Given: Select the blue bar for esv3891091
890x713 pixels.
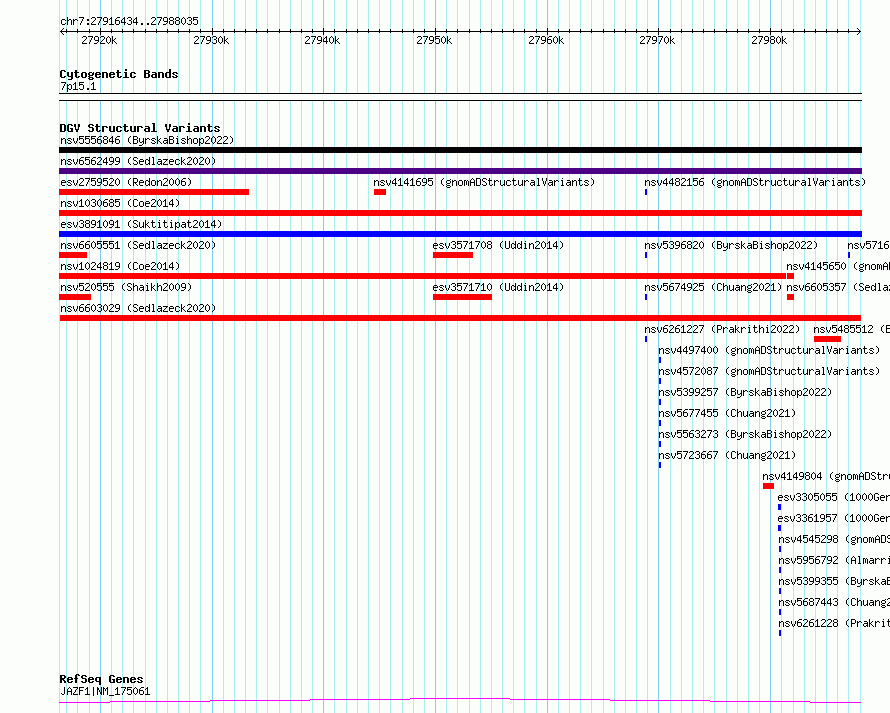Looking at the screenshot, I should (x=460, y=234).
